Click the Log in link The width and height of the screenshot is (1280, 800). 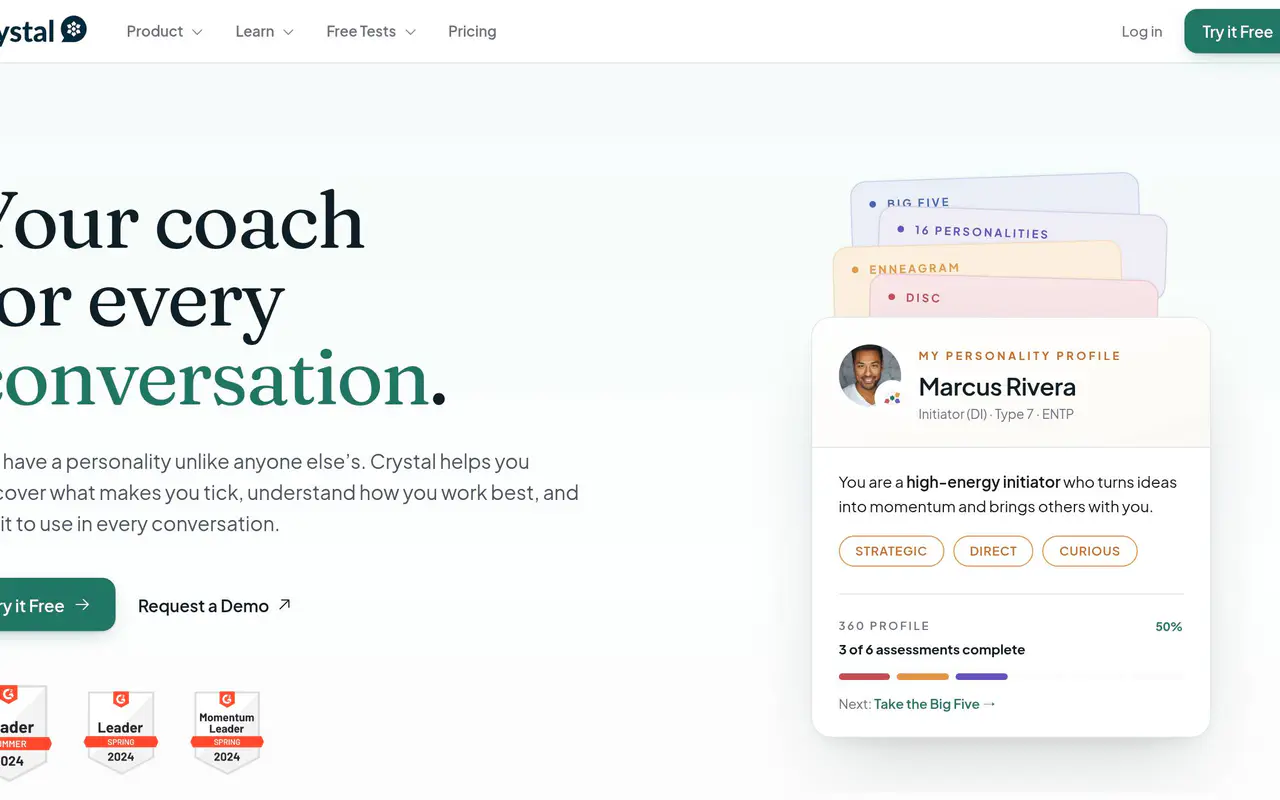tap(1142, 32)
